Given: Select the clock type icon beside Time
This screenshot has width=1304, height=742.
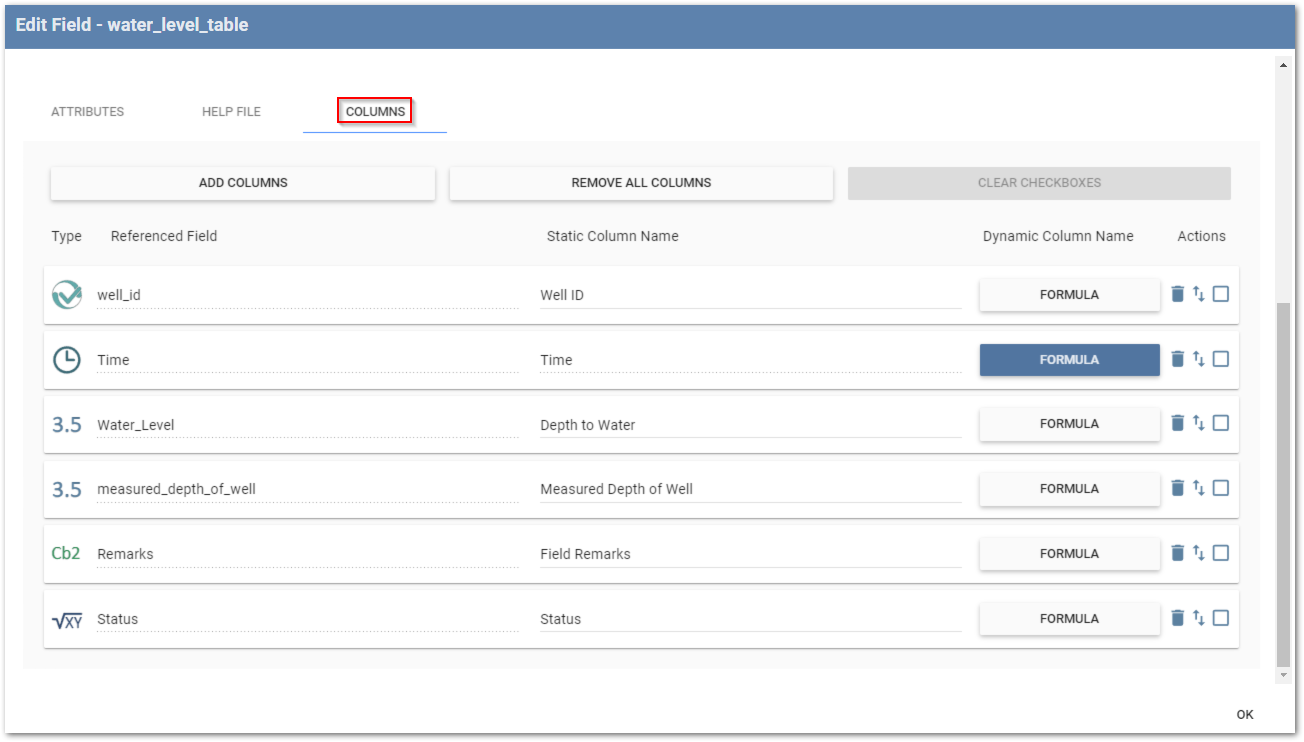Looking at the screenshot, I should pyautogui.click(x=66, y=358).
